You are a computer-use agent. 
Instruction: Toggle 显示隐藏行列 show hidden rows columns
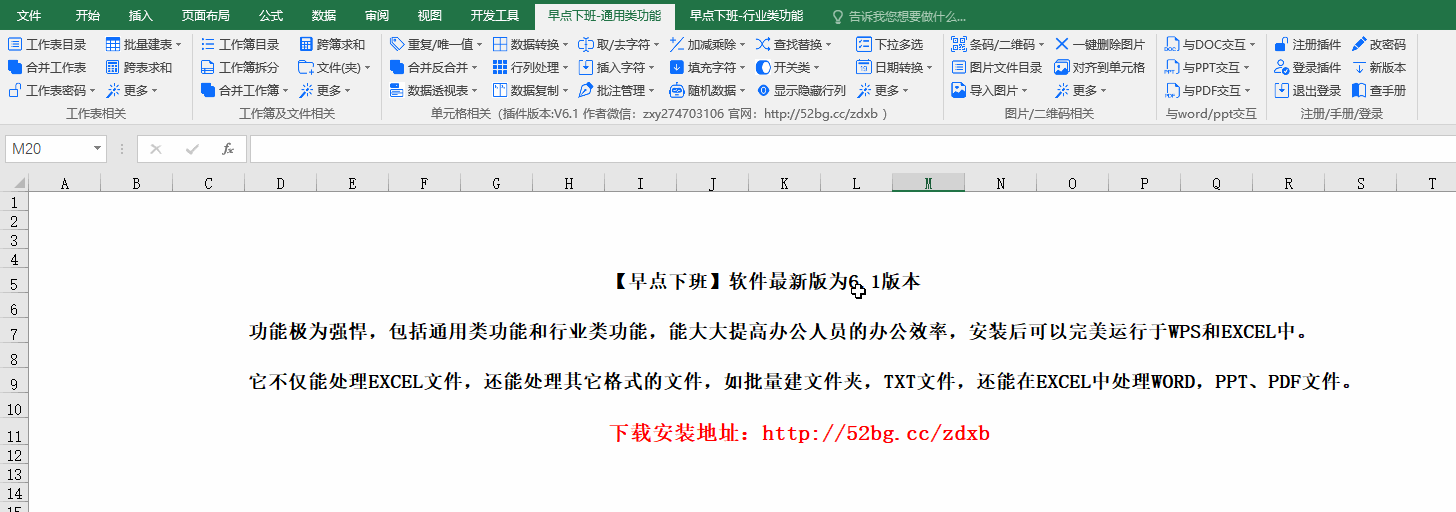pos(801,90)
